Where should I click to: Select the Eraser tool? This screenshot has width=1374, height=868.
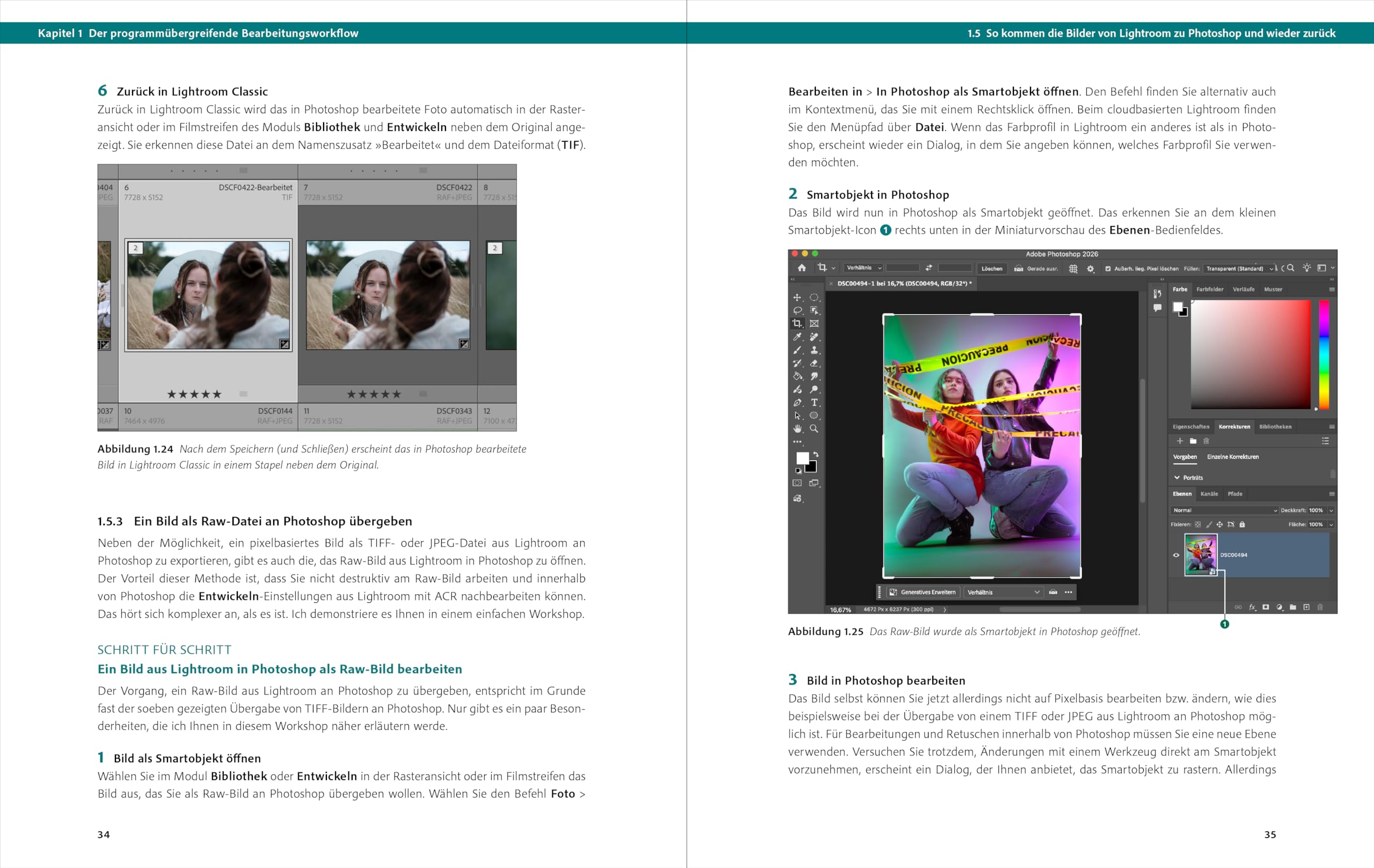[x=814, y=363]
